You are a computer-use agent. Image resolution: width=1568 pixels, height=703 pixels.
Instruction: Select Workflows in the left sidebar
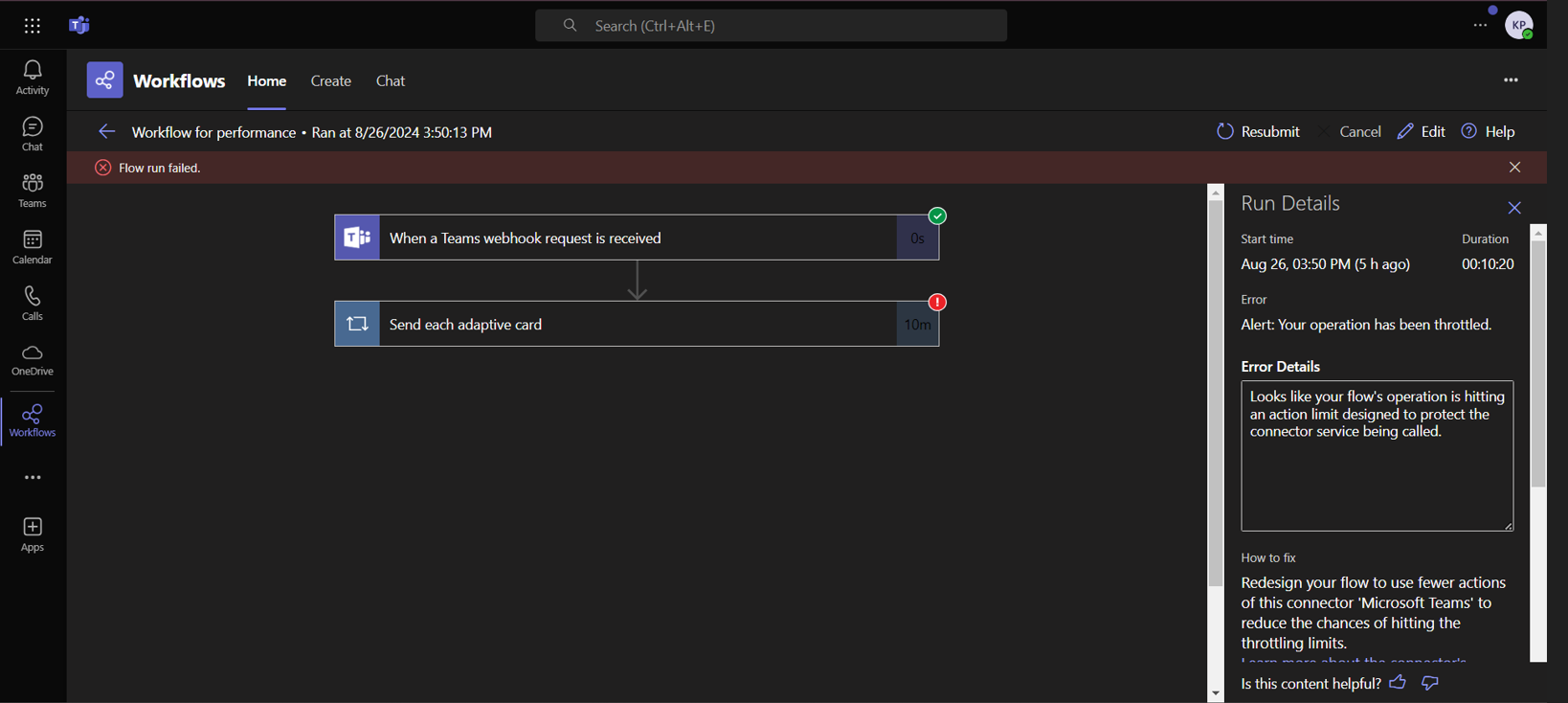33,421
